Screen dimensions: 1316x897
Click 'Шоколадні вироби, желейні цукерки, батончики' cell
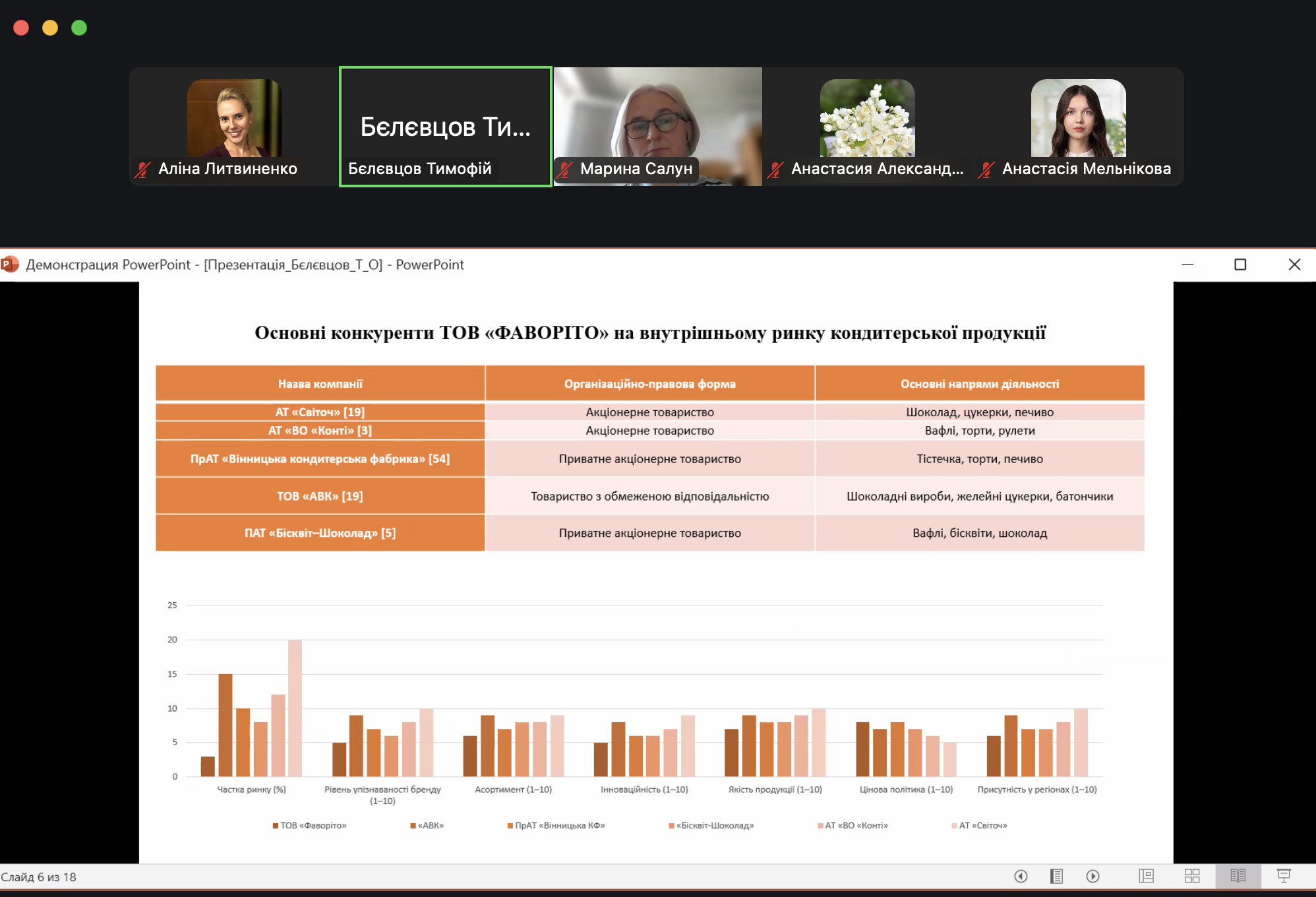(980, 496)
